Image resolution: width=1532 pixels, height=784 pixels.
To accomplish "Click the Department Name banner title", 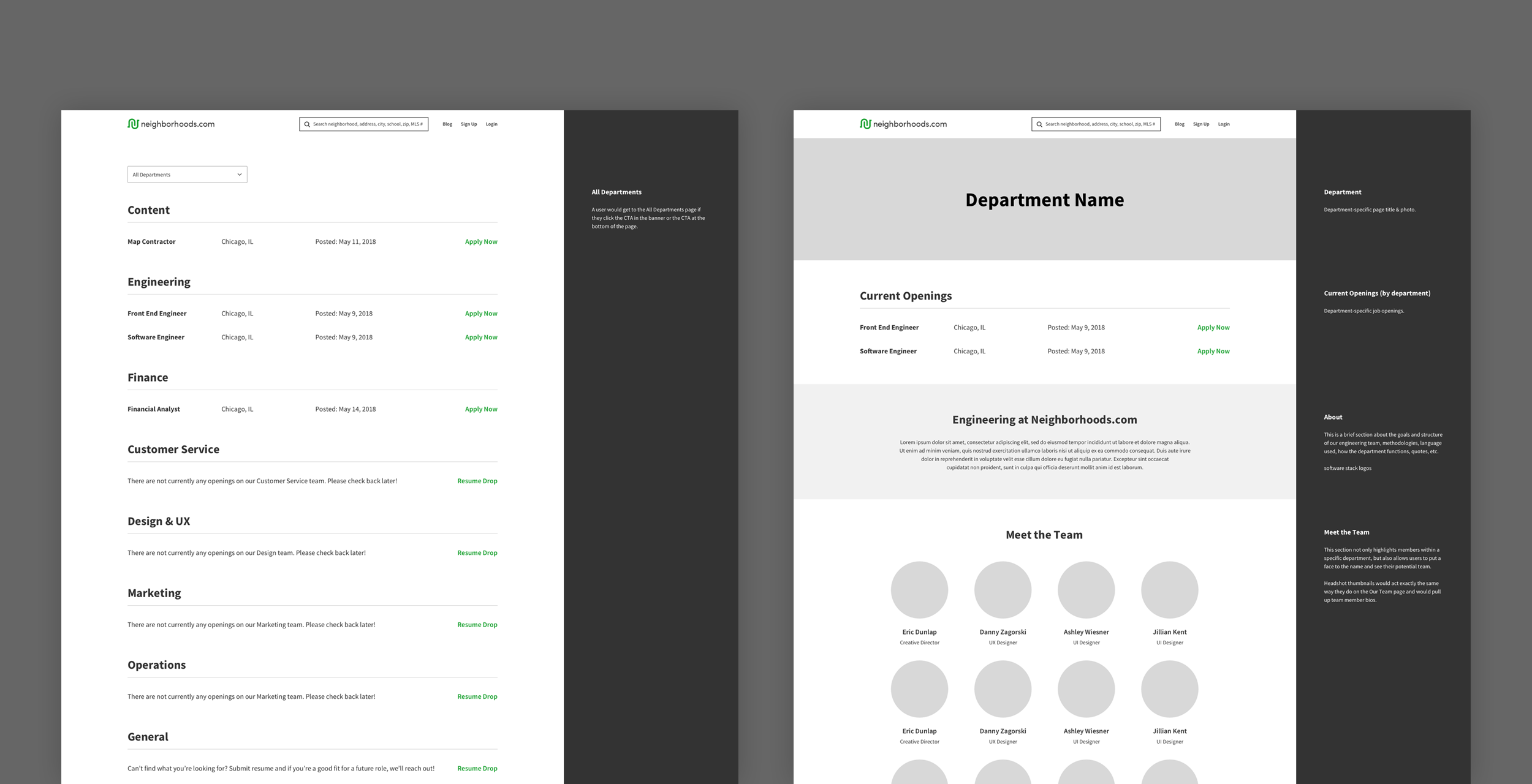I will pyautogui.click(x=1044, y=200).
